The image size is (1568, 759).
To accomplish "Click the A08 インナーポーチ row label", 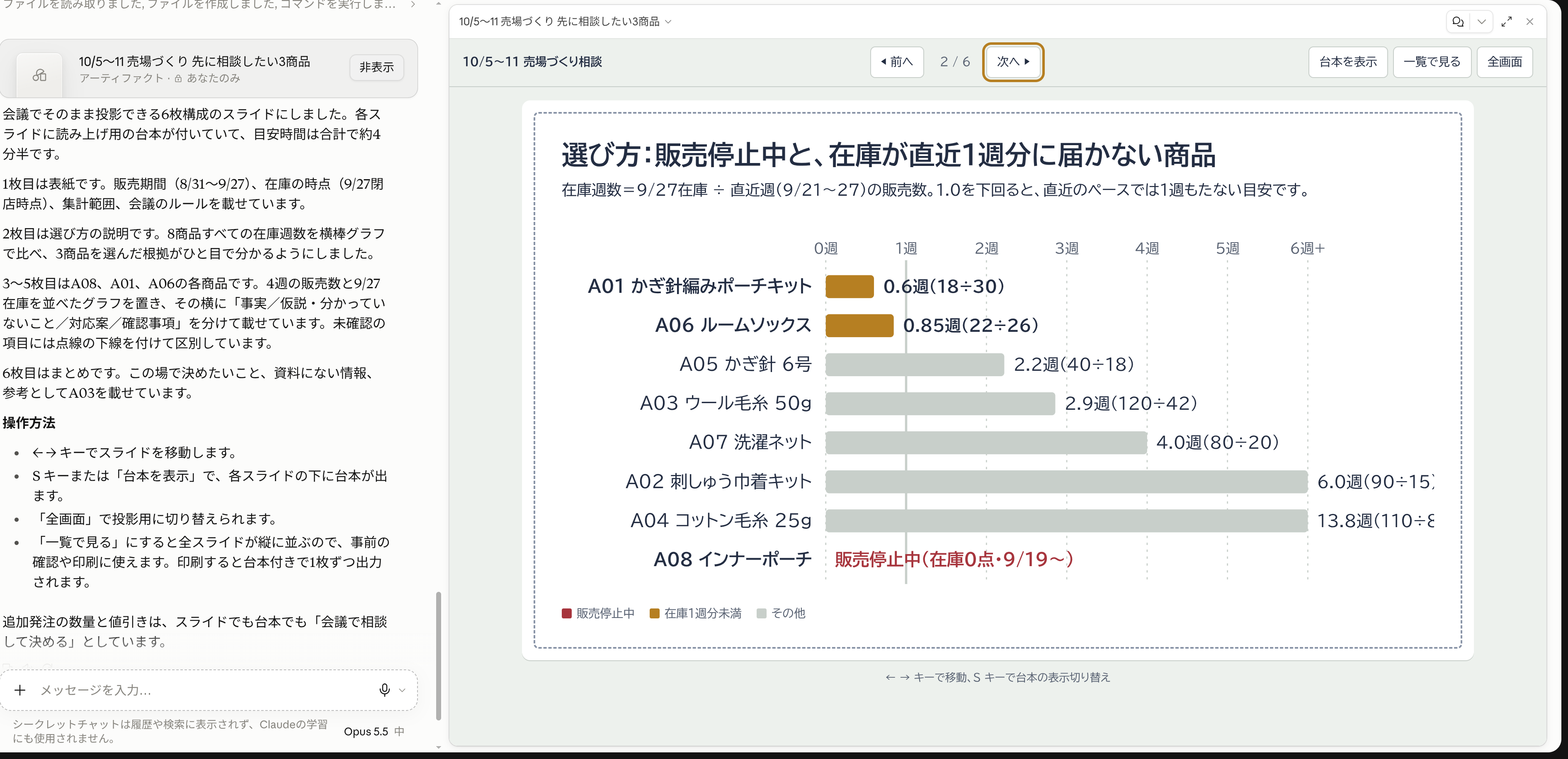I will (732, 559).
